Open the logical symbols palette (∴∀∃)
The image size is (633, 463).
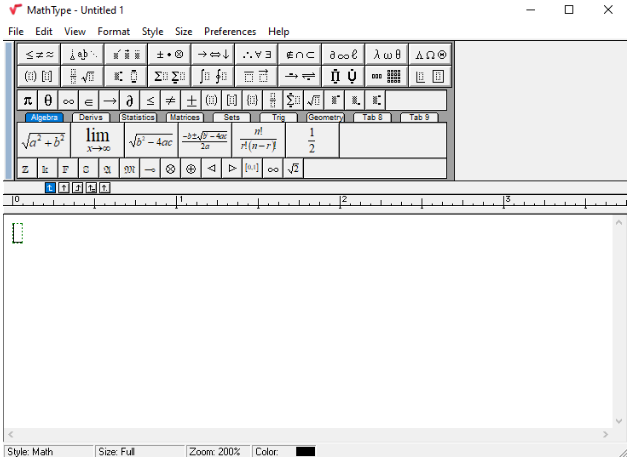tap(256, 54)
